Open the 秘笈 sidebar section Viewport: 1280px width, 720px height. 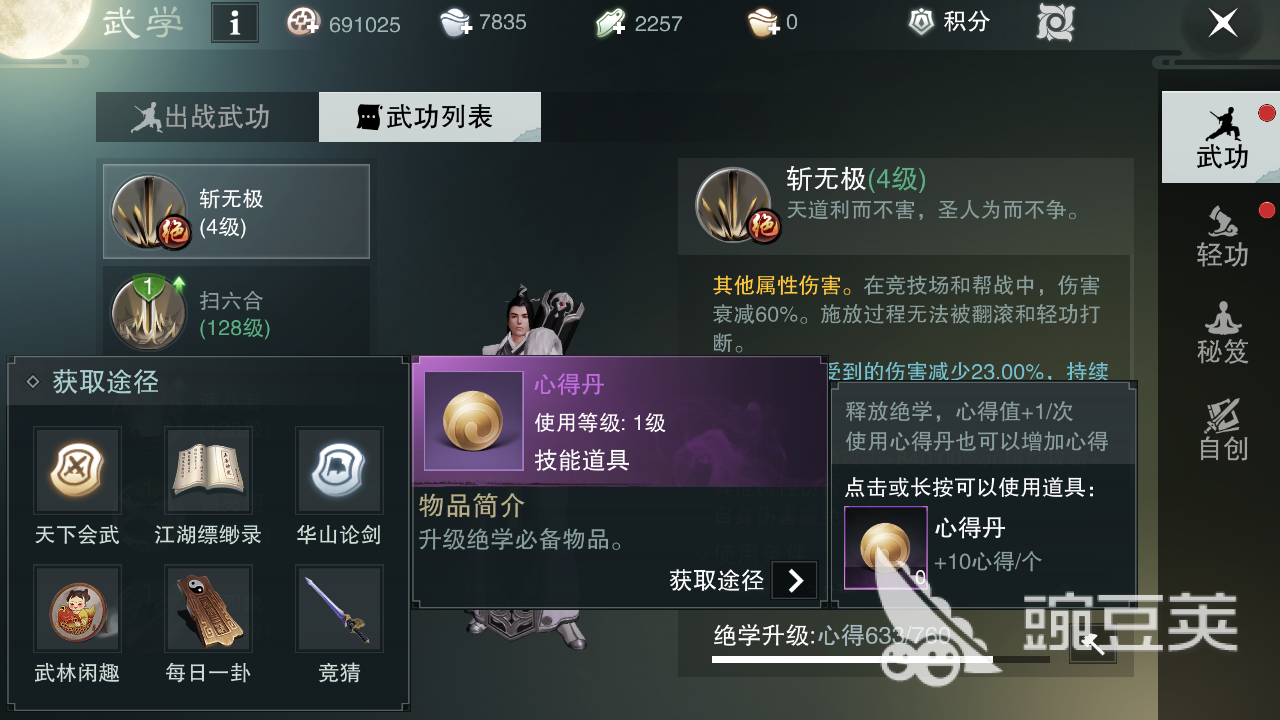click(1222, 332)
